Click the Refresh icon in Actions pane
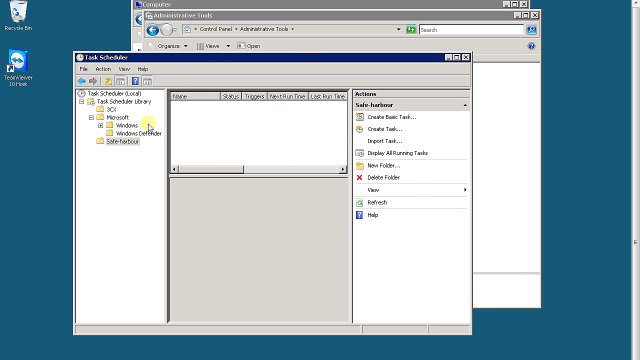Image resolution: width=640 pixels, height=360 pixels. (x=360, y=202)
